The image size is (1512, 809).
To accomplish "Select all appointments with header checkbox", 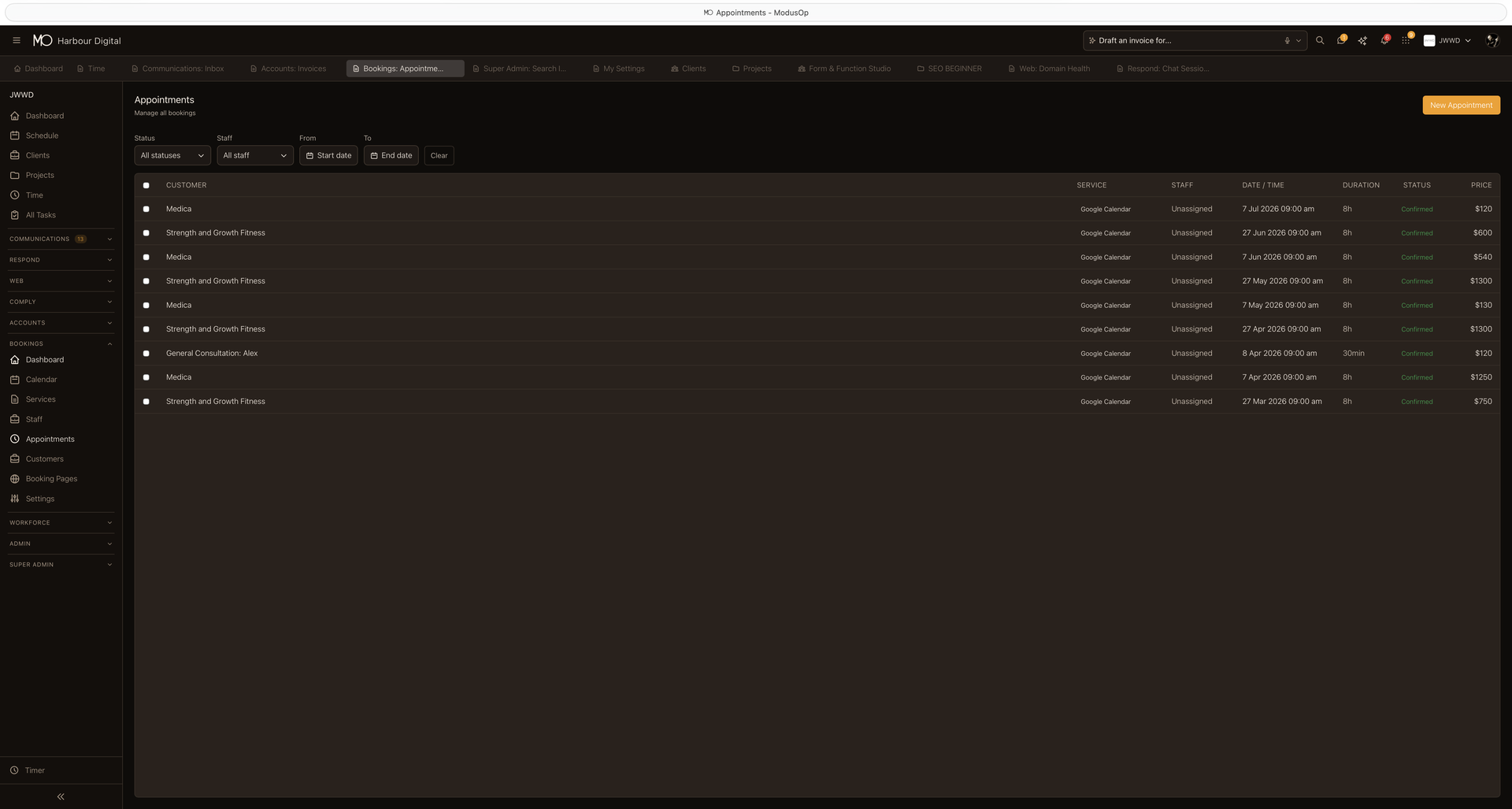I will click(146, 185).
